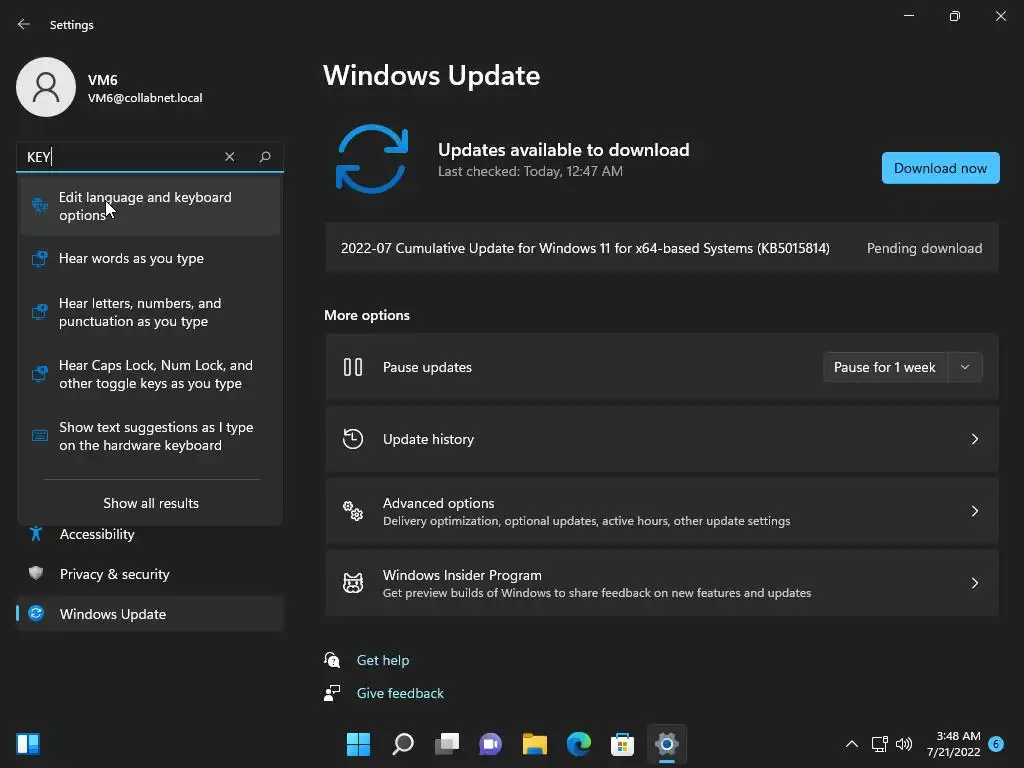Image resolution: width=1024 pixels, height=768 pixels.
Task: Click the More options section label
Action: tap(367, 315)
